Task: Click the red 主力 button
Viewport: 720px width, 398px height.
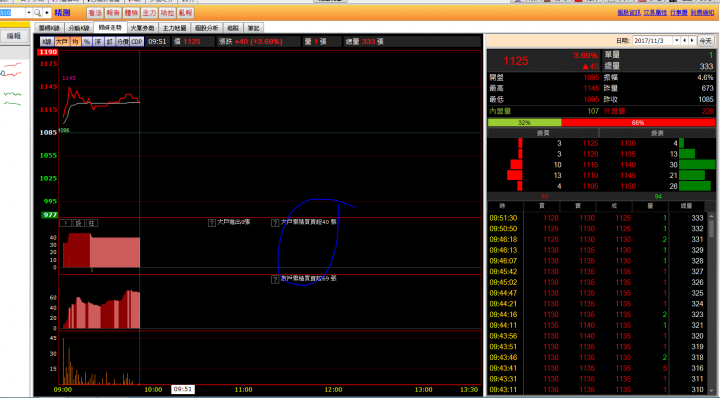Action: (149, 13)
